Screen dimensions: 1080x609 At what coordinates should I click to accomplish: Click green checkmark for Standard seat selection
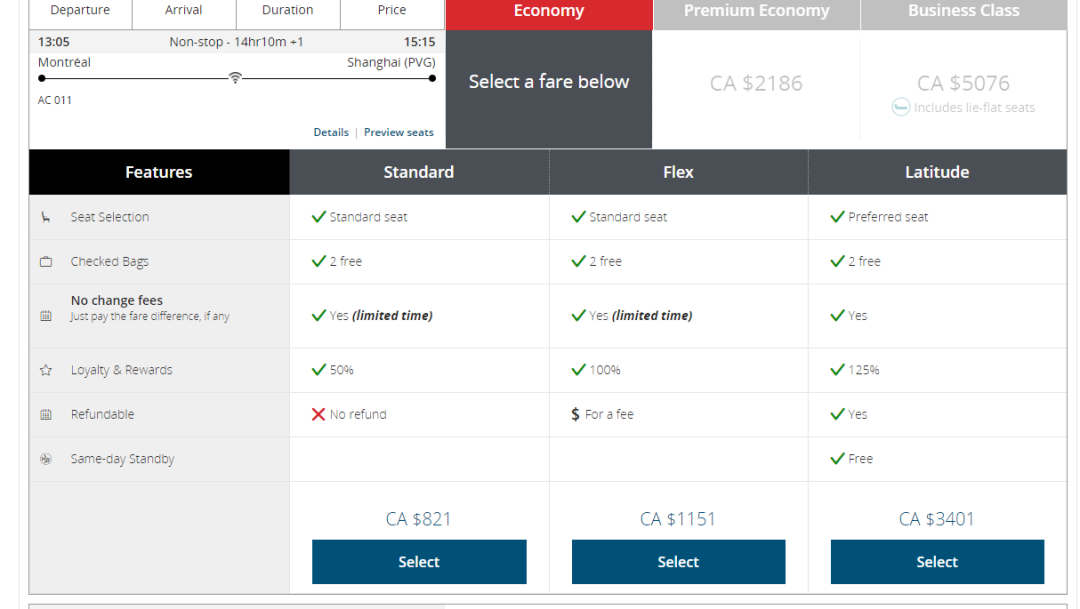tap(318, 217)
